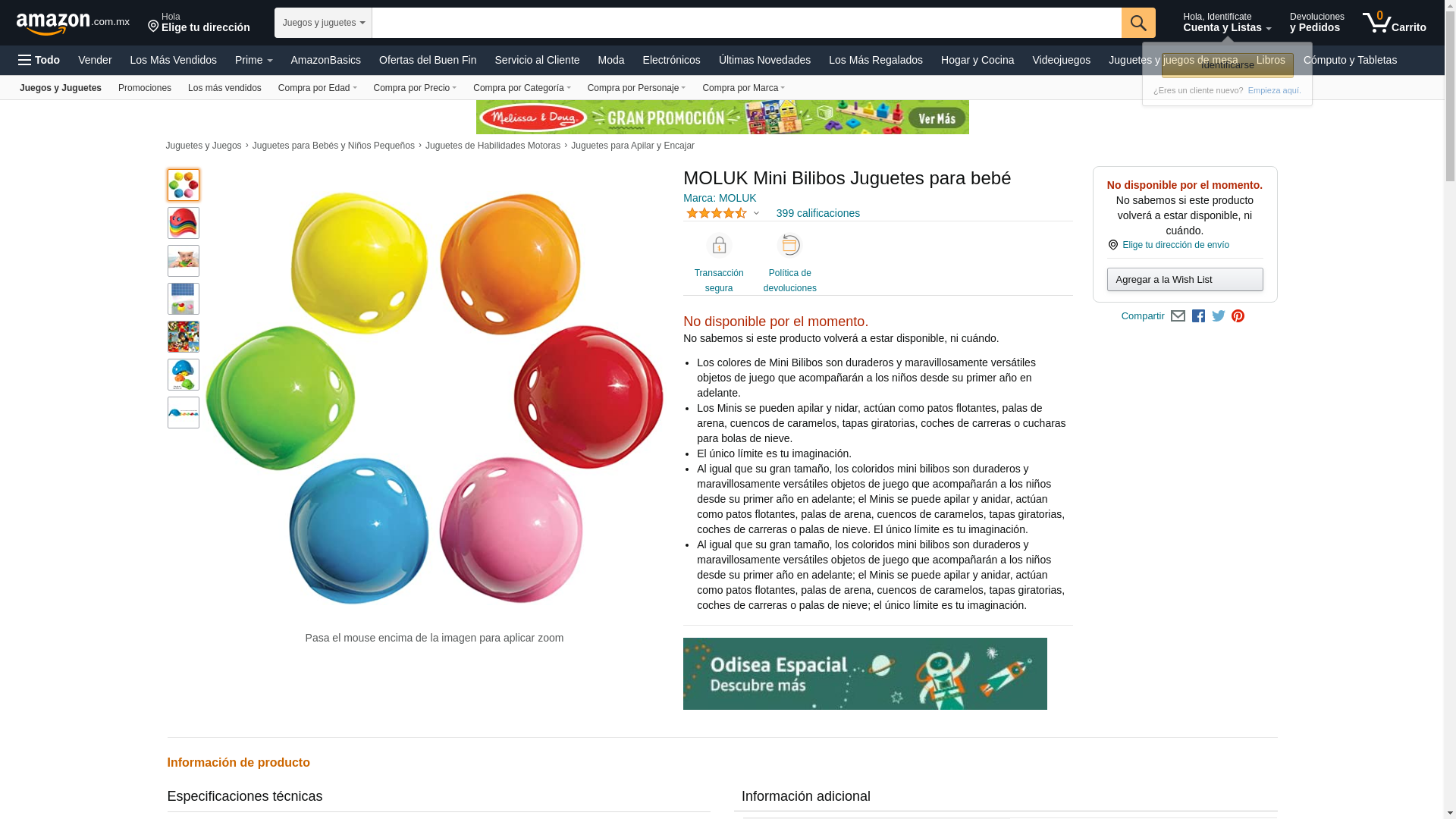Image resolution: width=1456 pixels, height=819 pixels.
Task: Go to Videojuegos in navigation bar
Action: pos(1061,60)
